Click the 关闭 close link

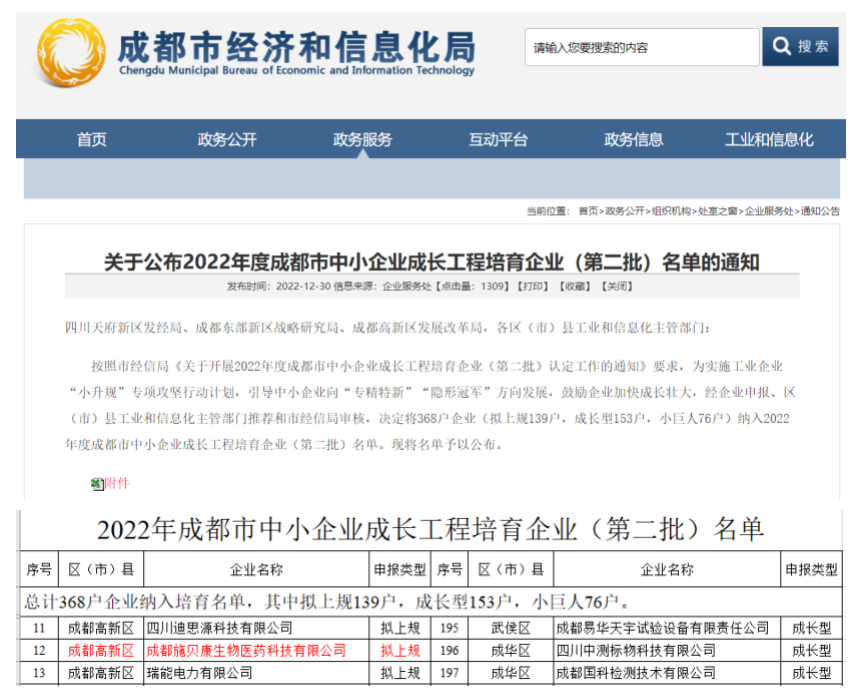point(616,286)
